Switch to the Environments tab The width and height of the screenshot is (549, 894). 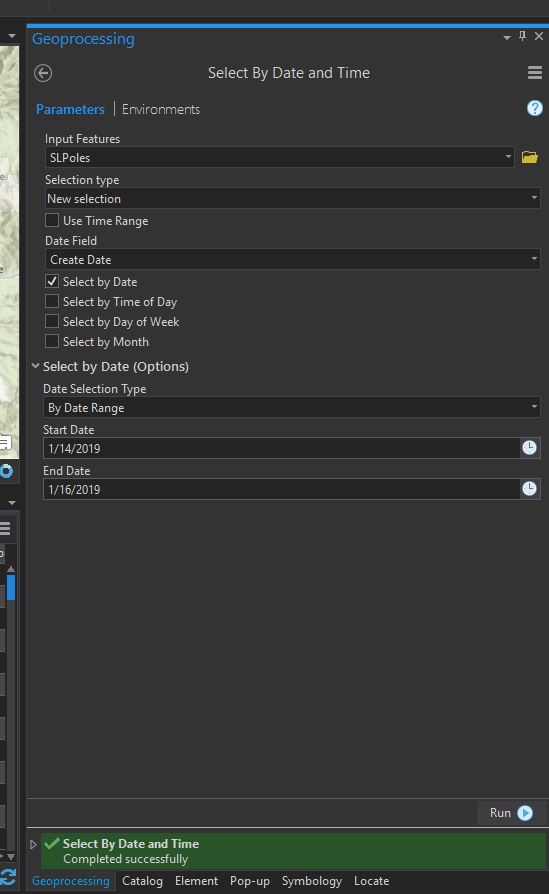[161, 109]
